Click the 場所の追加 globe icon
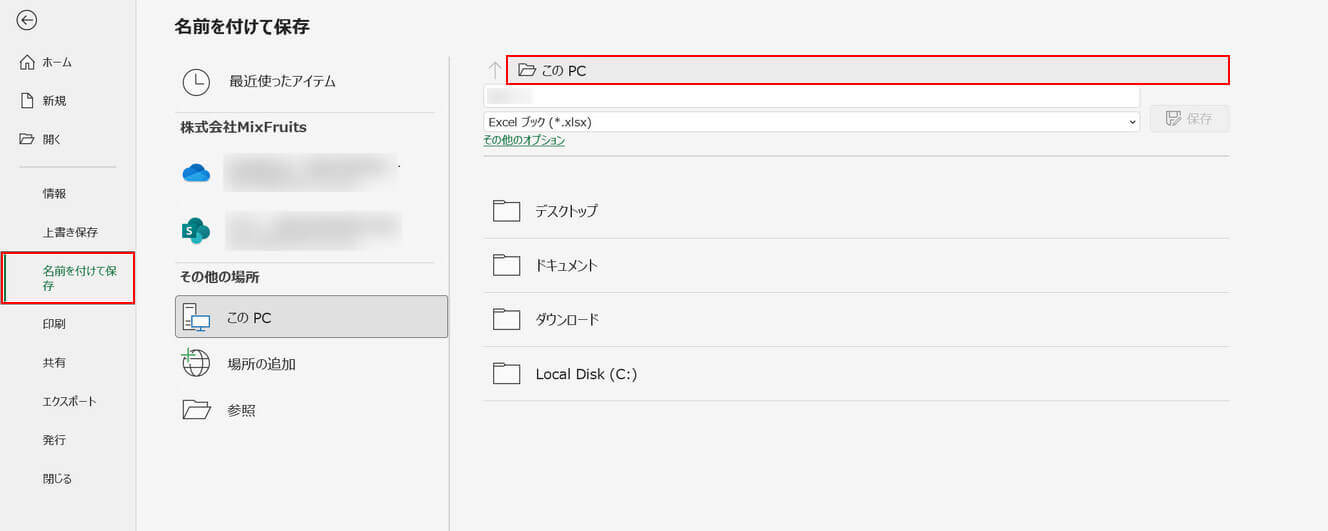This screenshot has width=1328, height=531. pos(196,364)
